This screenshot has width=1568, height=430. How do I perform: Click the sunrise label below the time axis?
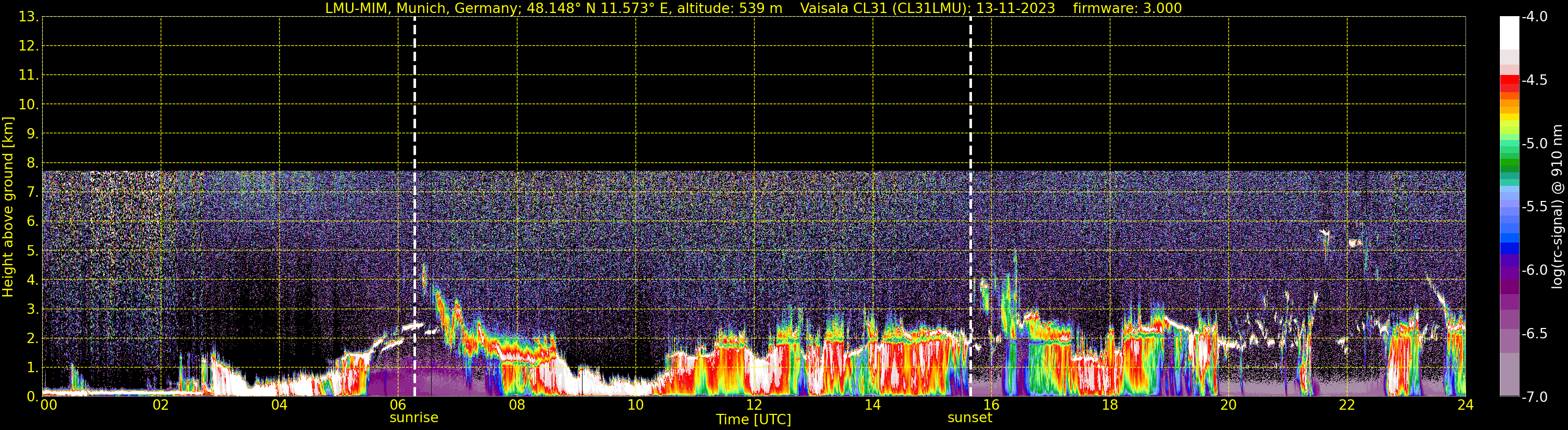(x=414, y=418)
